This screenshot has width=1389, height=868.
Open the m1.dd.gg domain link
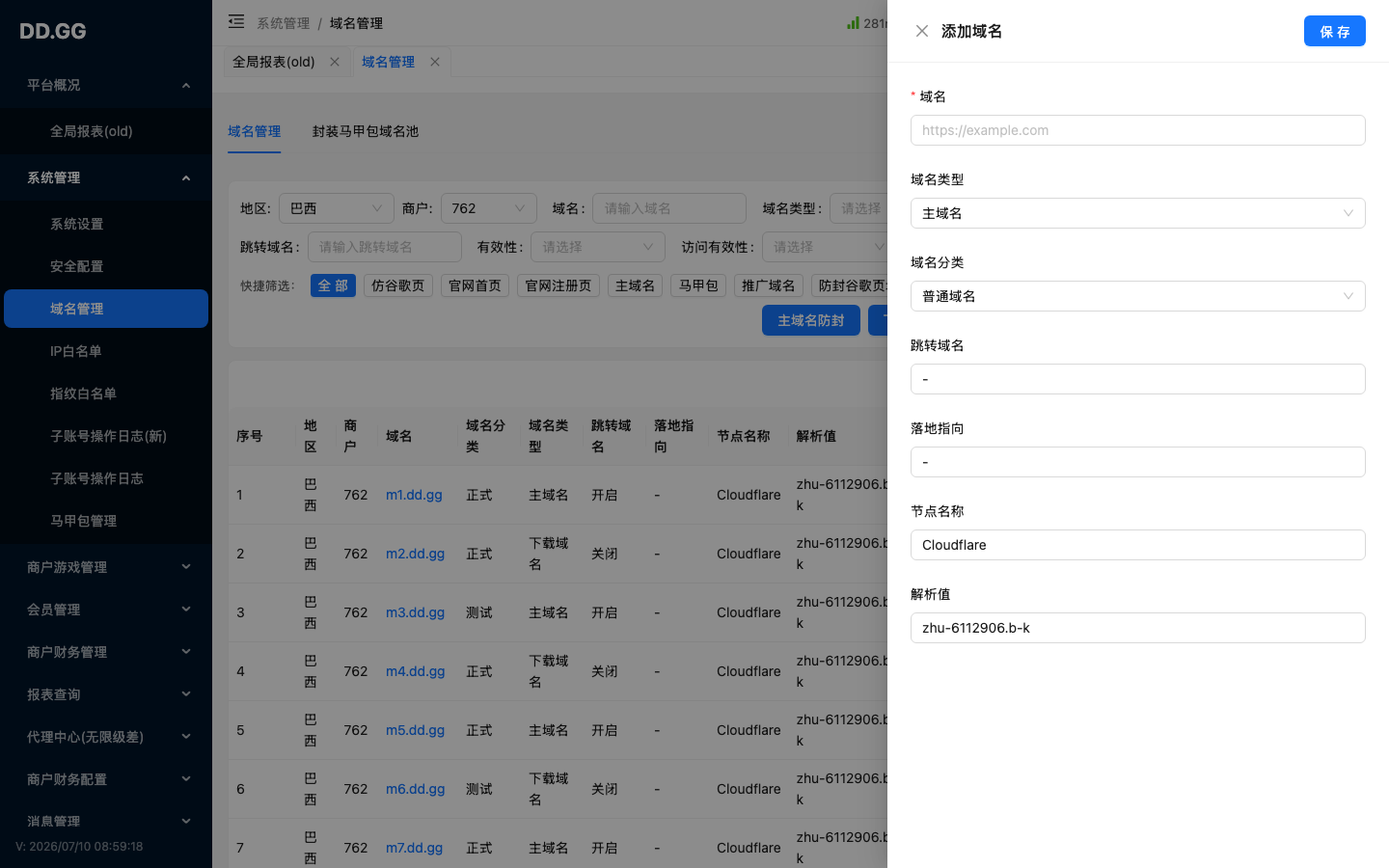pos(414,495)
